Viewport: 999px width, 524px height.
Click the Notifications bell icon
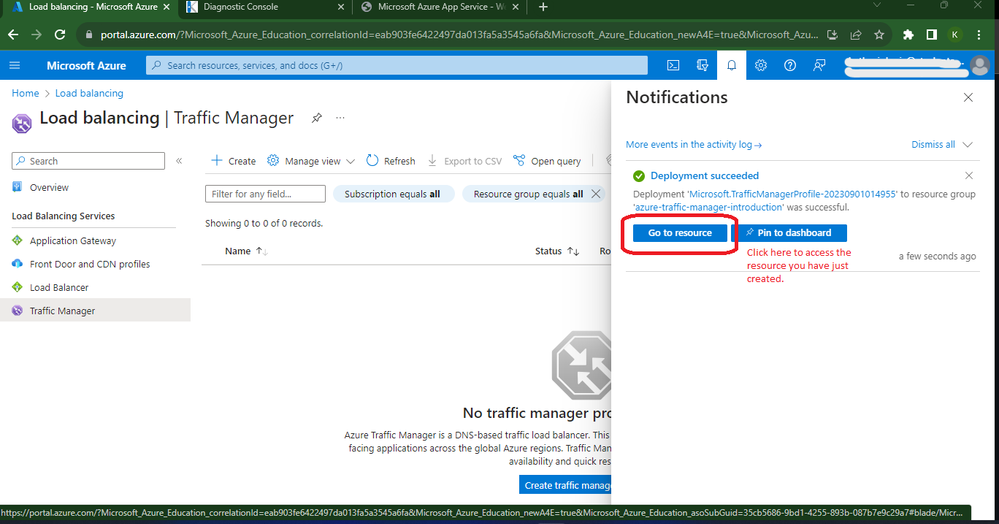coord(731,66)
